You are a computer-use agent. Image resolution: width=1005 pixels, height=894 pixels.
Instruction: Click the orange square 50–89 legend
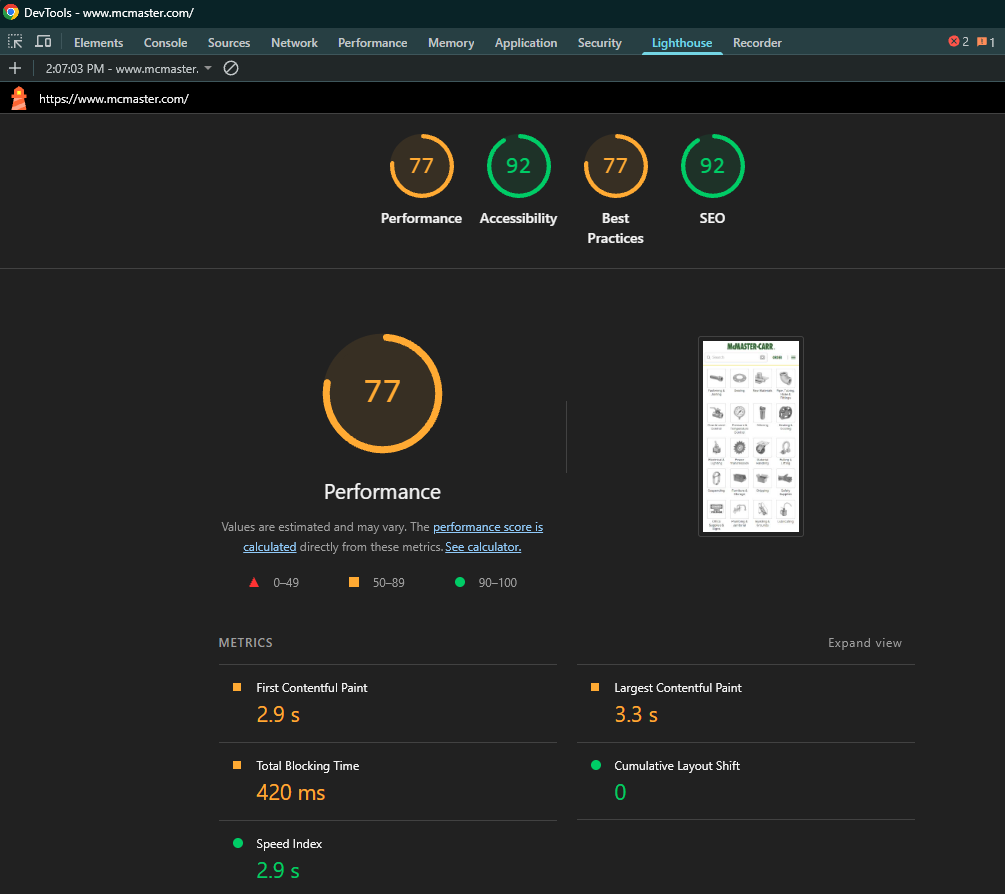click(376, 583)
